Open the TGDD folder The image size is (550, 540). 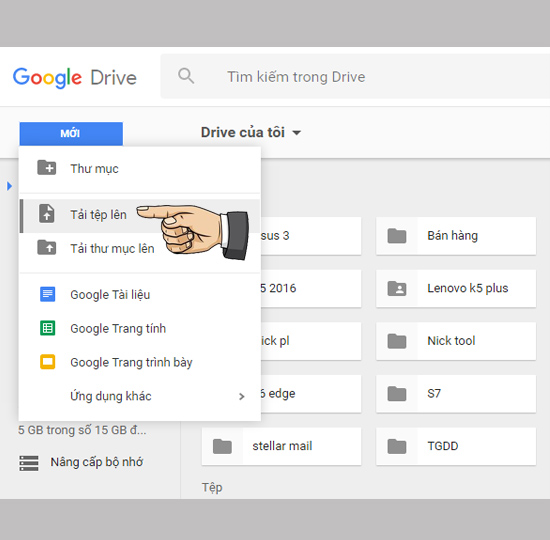(x=456, y=446)
